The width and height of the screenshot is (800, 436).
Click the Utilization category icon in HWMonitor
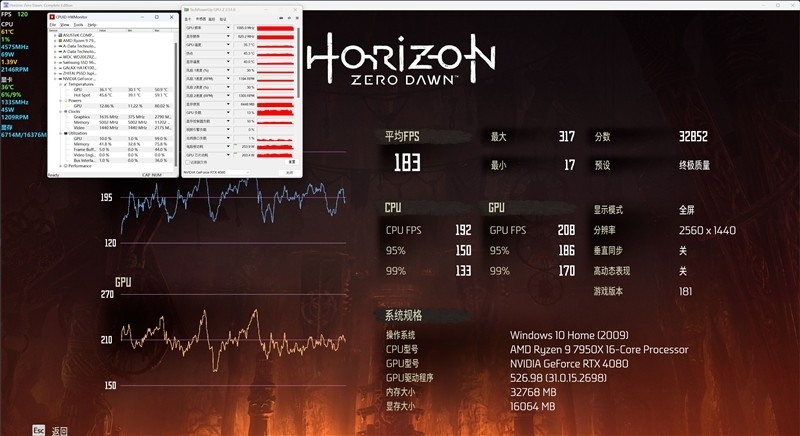(x=65, y=133)
